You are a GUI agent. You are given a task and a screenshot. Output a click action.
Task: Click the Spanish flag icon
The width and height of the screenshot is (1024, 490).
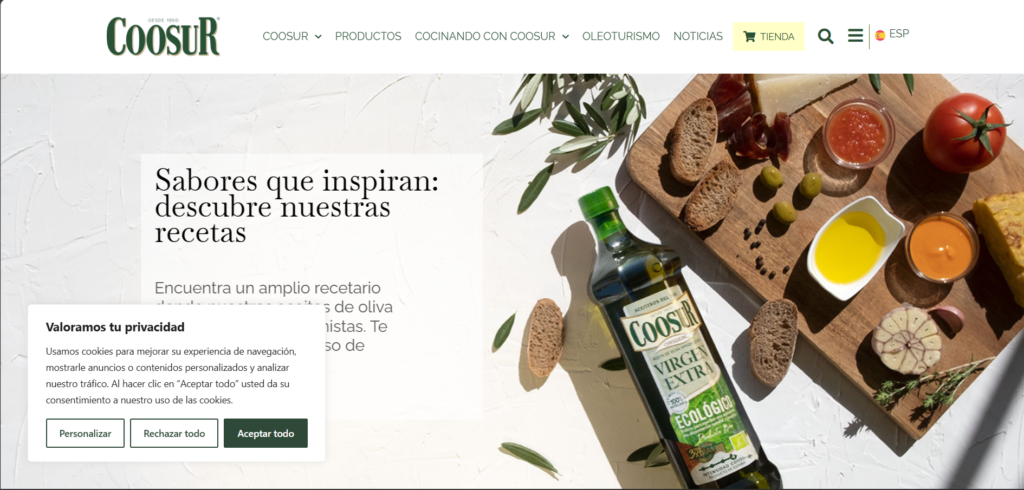(880, 35)
